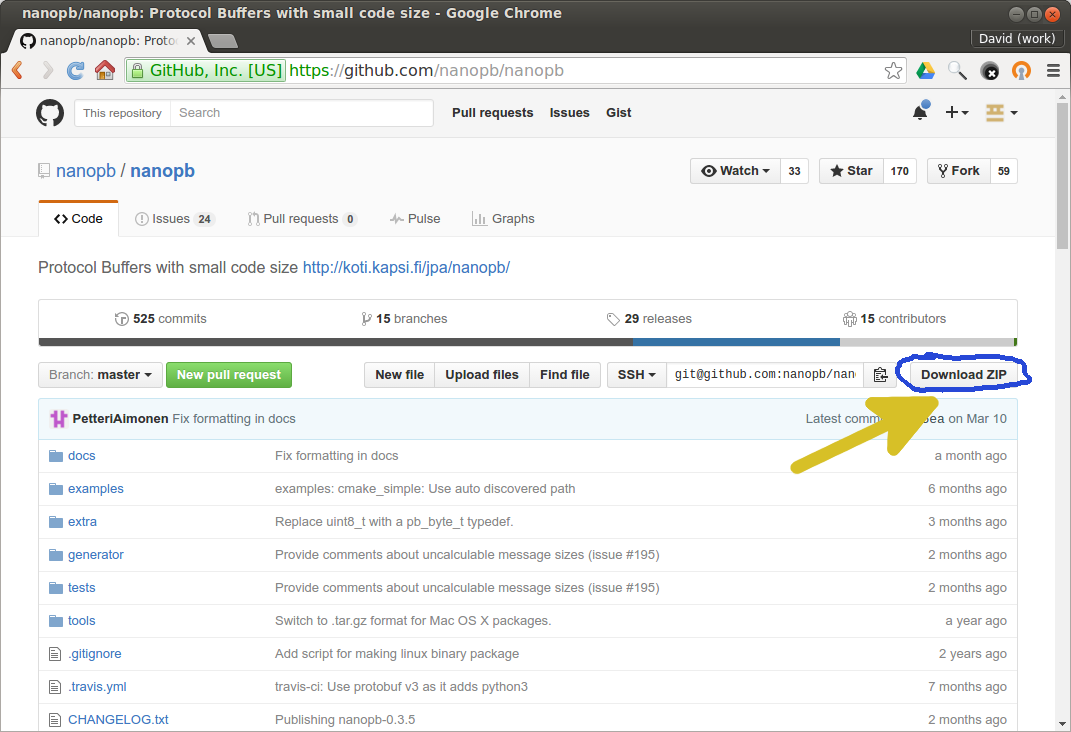Copy the clone URL with the clipboard icon
Viewport: 1071px width, 732px height.
(x=880, y=375)
